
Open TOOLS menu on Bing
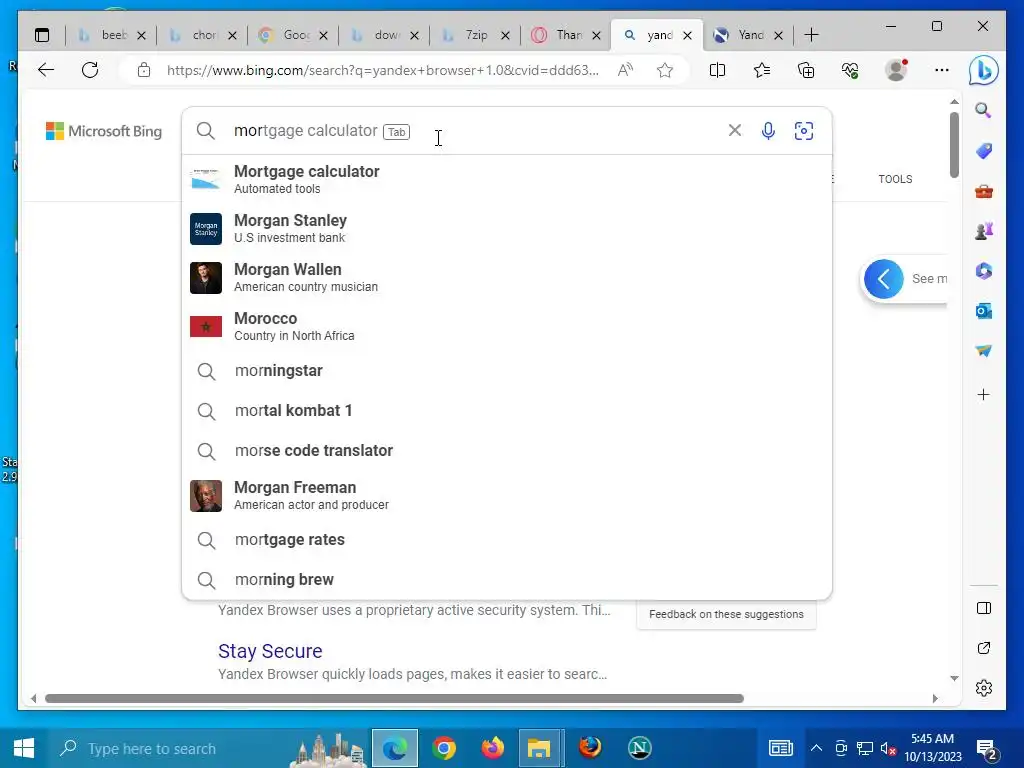point(895,179)
